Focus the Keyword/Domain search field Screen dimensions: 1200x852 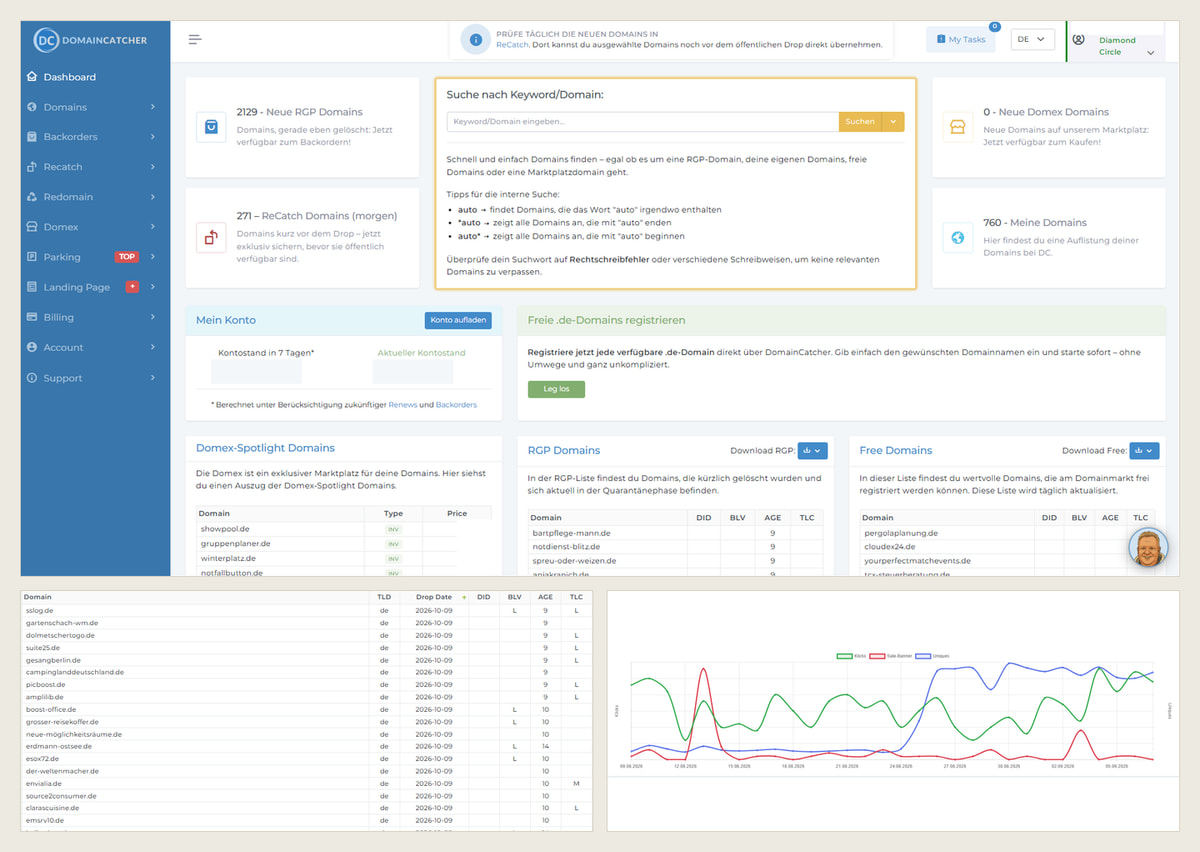(643, 121)
